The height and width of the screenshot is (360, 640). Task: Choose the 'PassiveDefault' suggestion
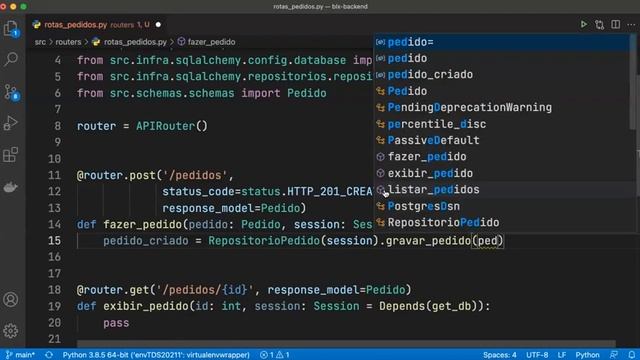(502, 140)
